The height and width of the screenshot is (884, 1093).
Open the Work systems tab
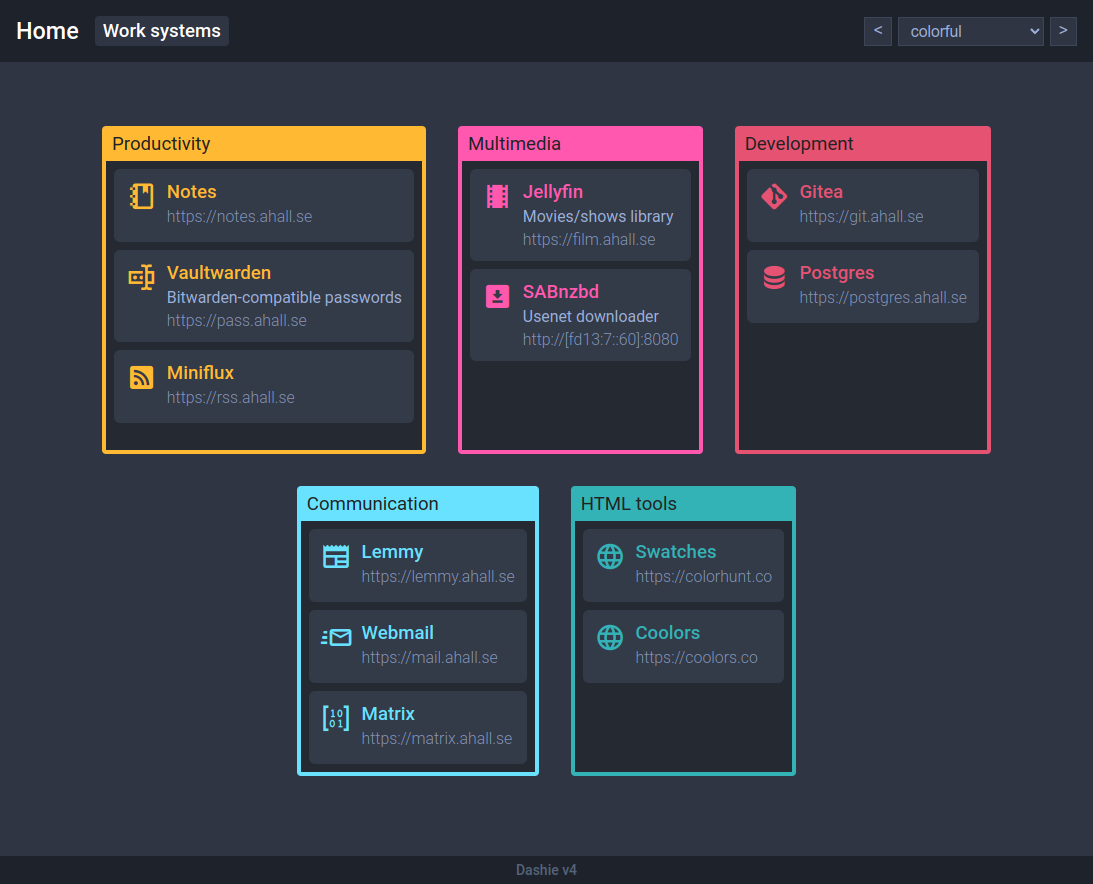click(x=162, y=31)
